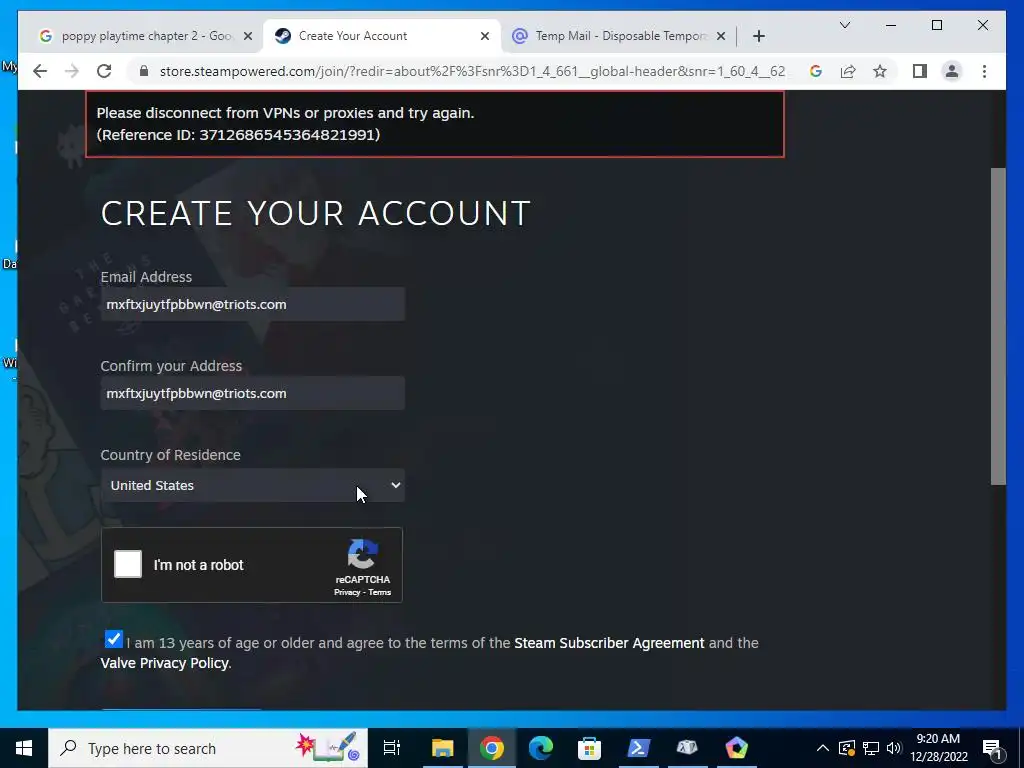
Task: Open a new browser tab
Action: tap(759, 36)
